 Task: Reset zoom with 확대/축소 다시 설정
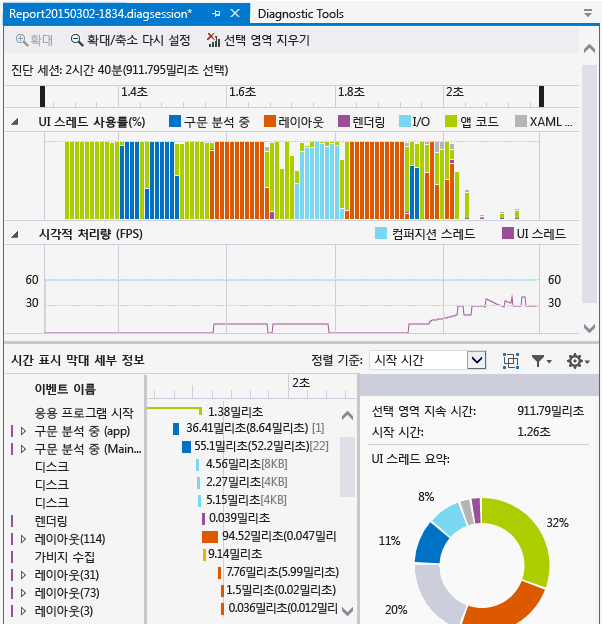pos(131,40)
